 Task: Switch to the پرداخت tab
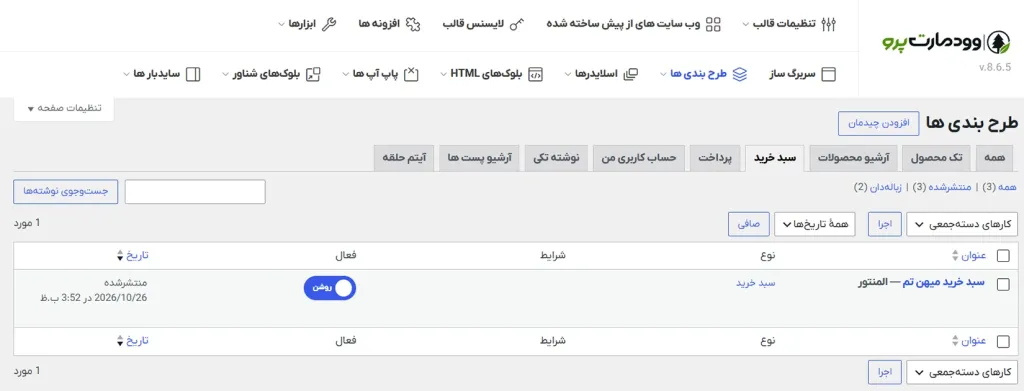point(716,159)
